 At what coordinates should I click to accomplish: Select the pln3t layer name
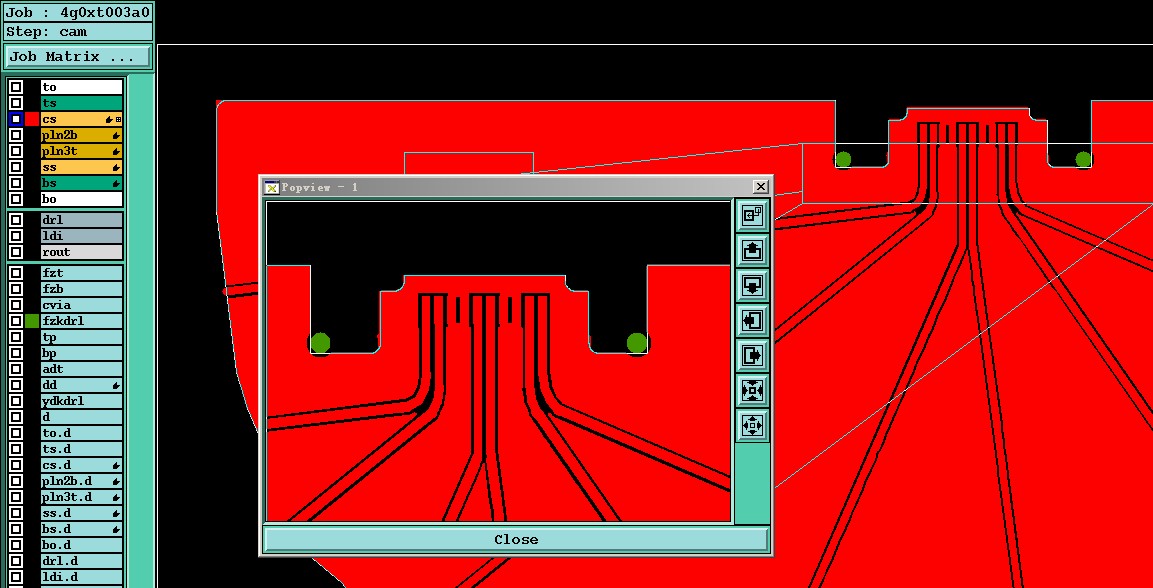pos(82,151)
